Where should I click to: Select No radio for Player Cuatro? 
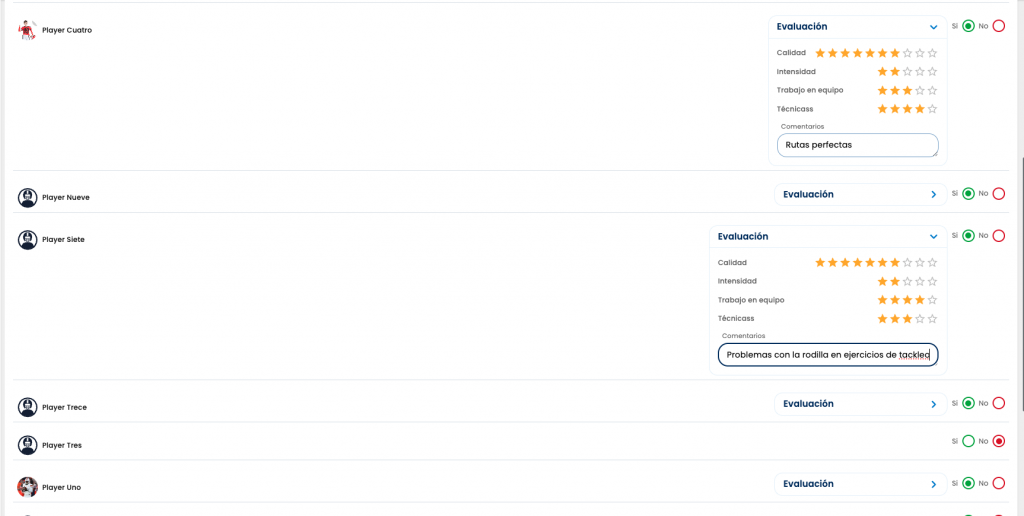pyautogui.click(x=998, y=26)
